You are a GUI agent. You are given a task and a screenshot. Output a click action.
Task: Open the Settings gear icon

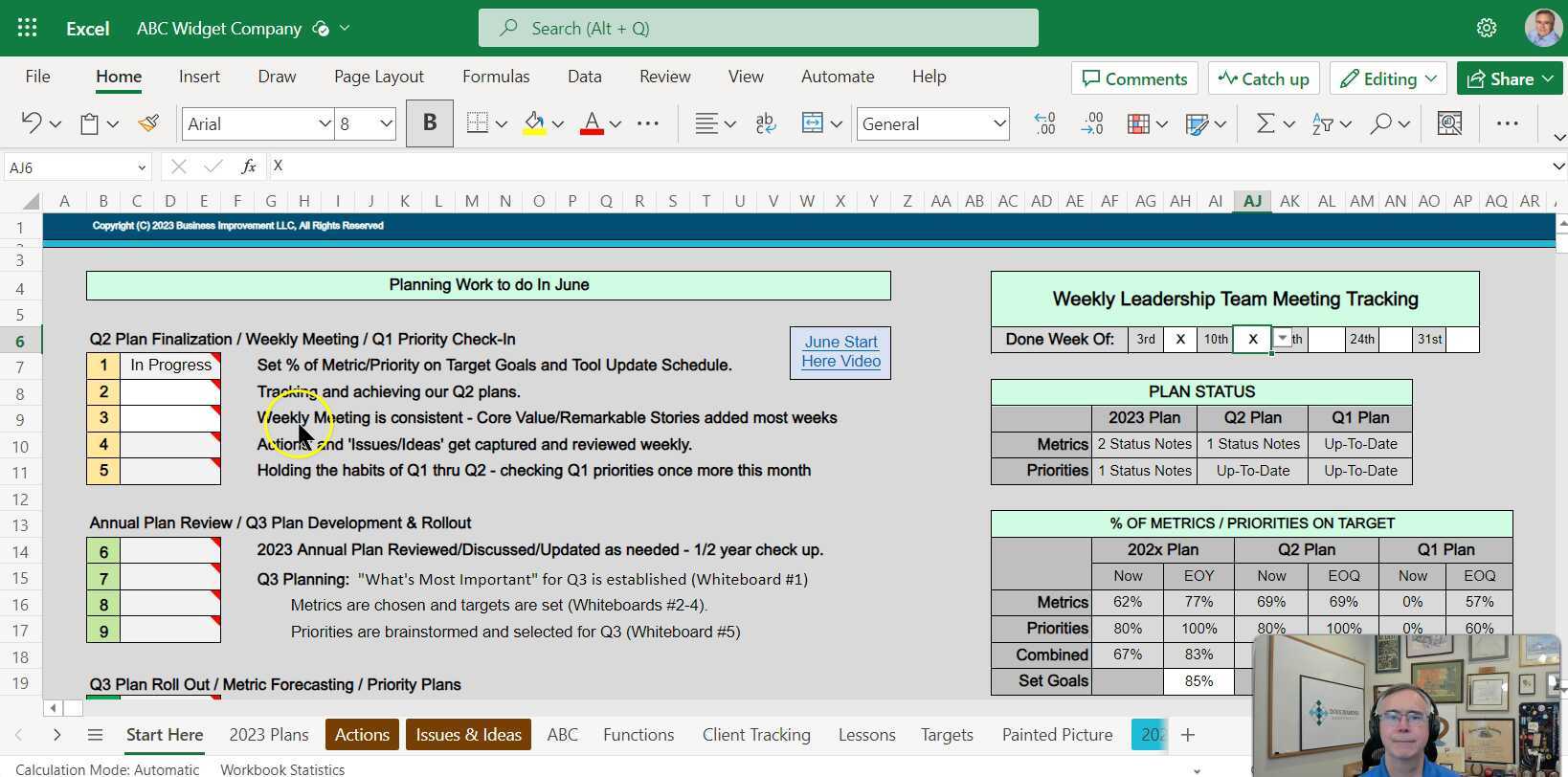(x=1486, y=29)
